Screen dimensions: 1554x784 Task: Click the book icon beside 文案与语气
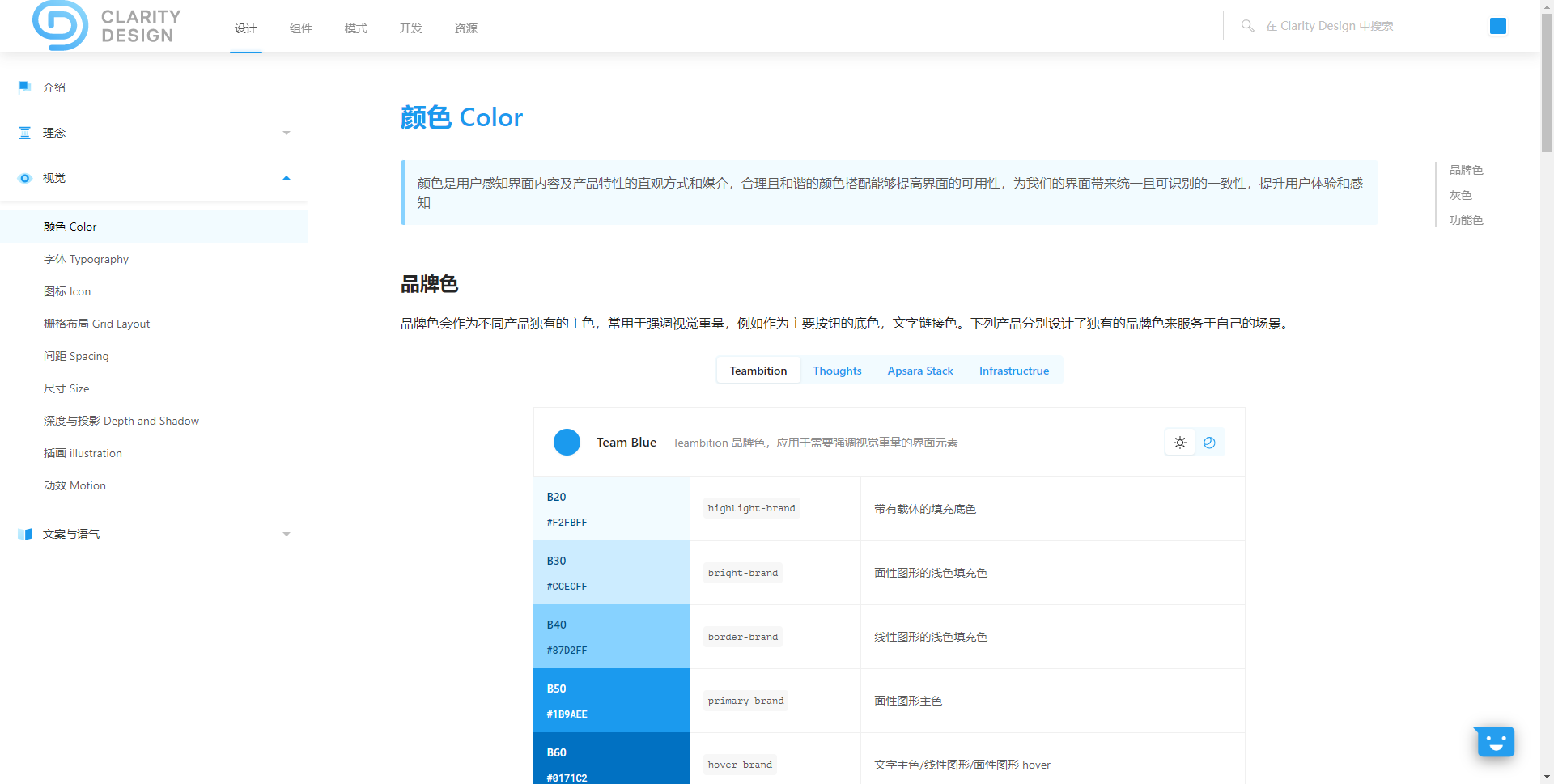[25, 534]
